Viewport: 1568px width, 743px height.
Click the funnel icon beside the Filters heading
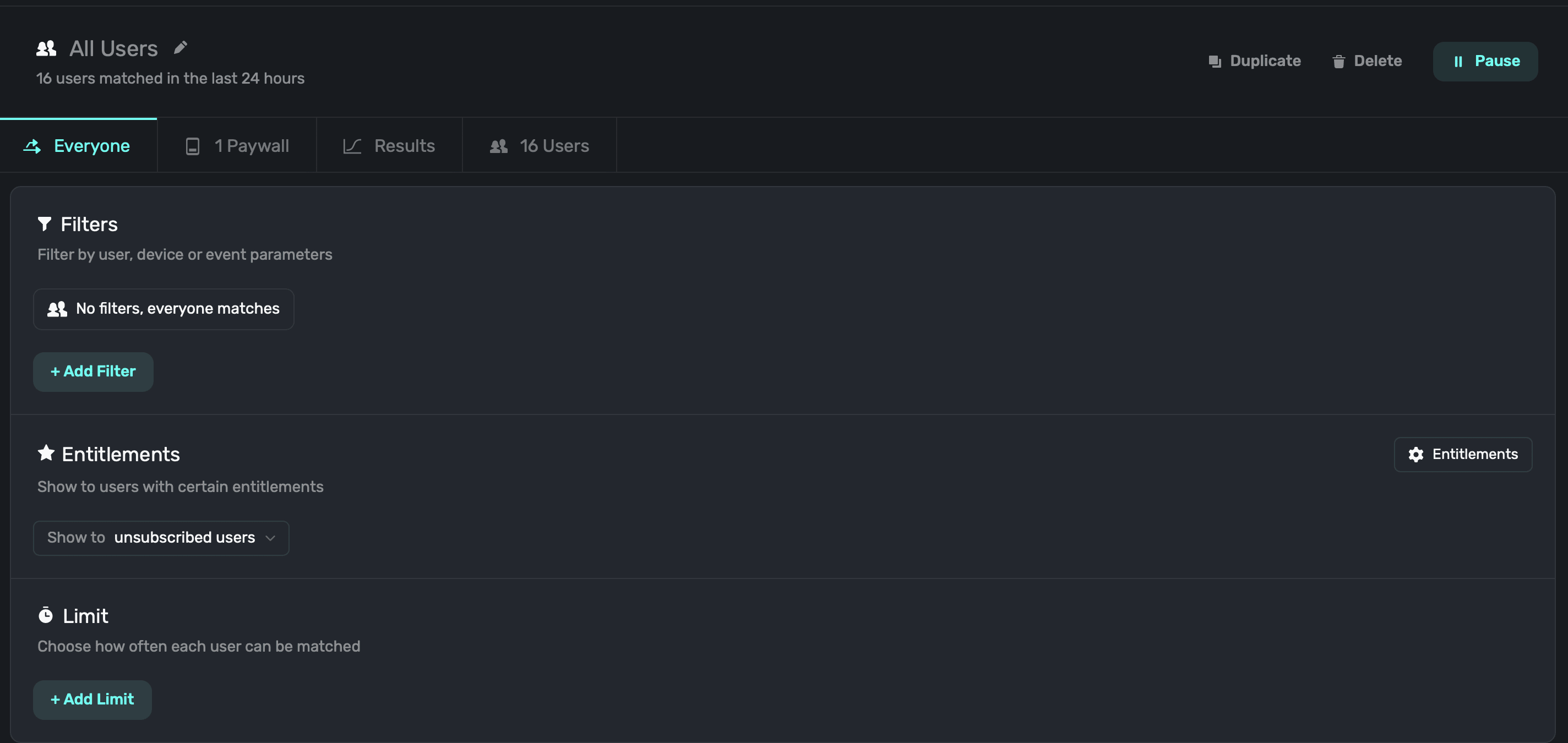(x=45, y=224)
